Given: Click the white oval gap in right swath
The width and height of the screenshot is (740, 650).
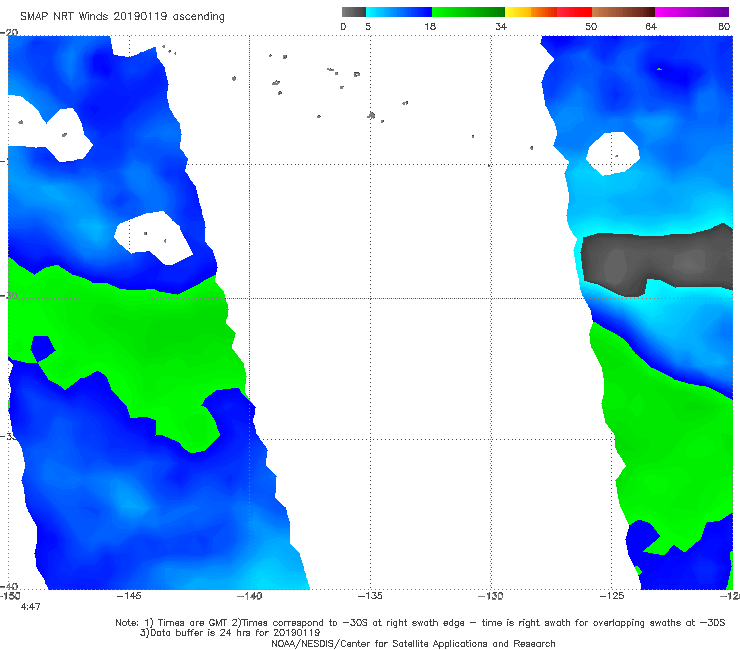Looking at the screenshot, I should tap(613, 153).
